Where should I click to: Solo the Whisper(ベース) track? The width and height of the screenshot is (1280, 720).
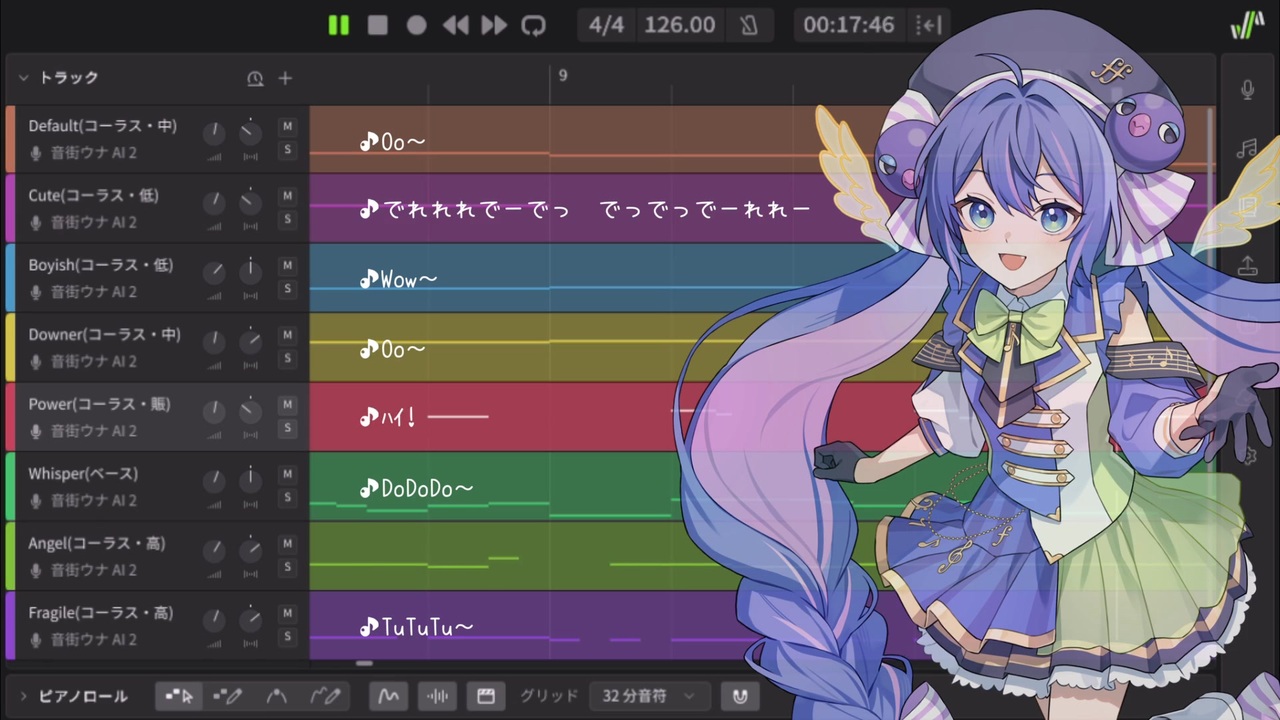(287, 497)
